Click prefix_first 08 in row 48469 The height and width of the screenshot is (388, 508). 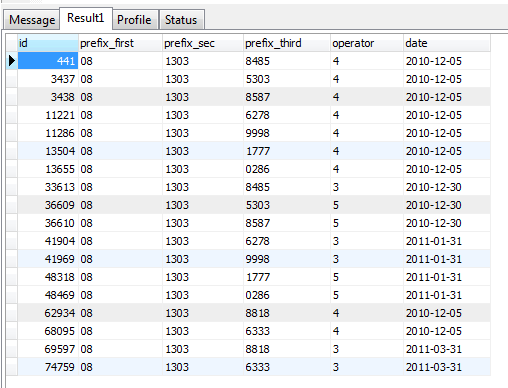point(120,295)
